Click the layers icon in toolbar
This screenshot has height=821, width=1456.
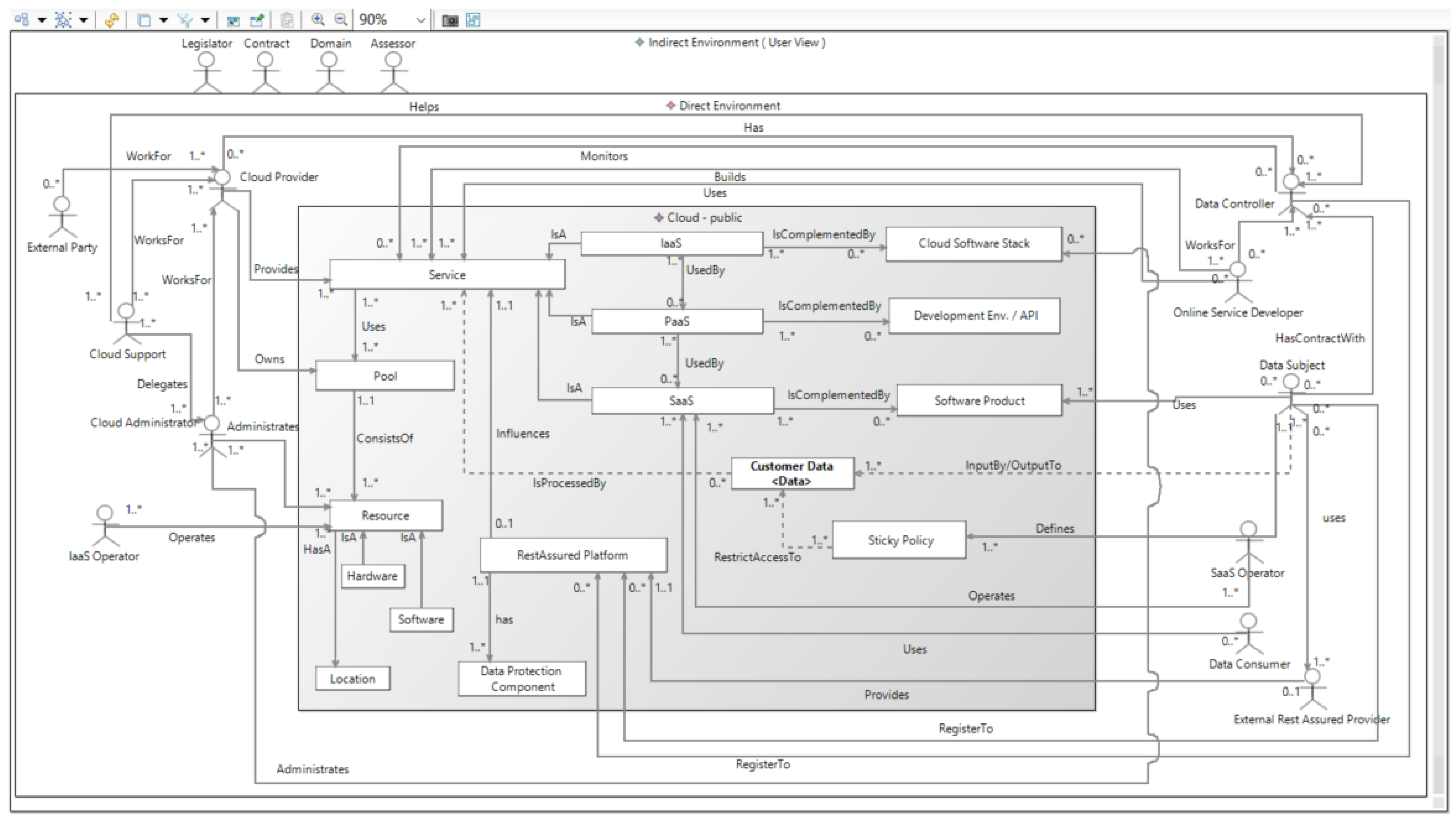144,20
